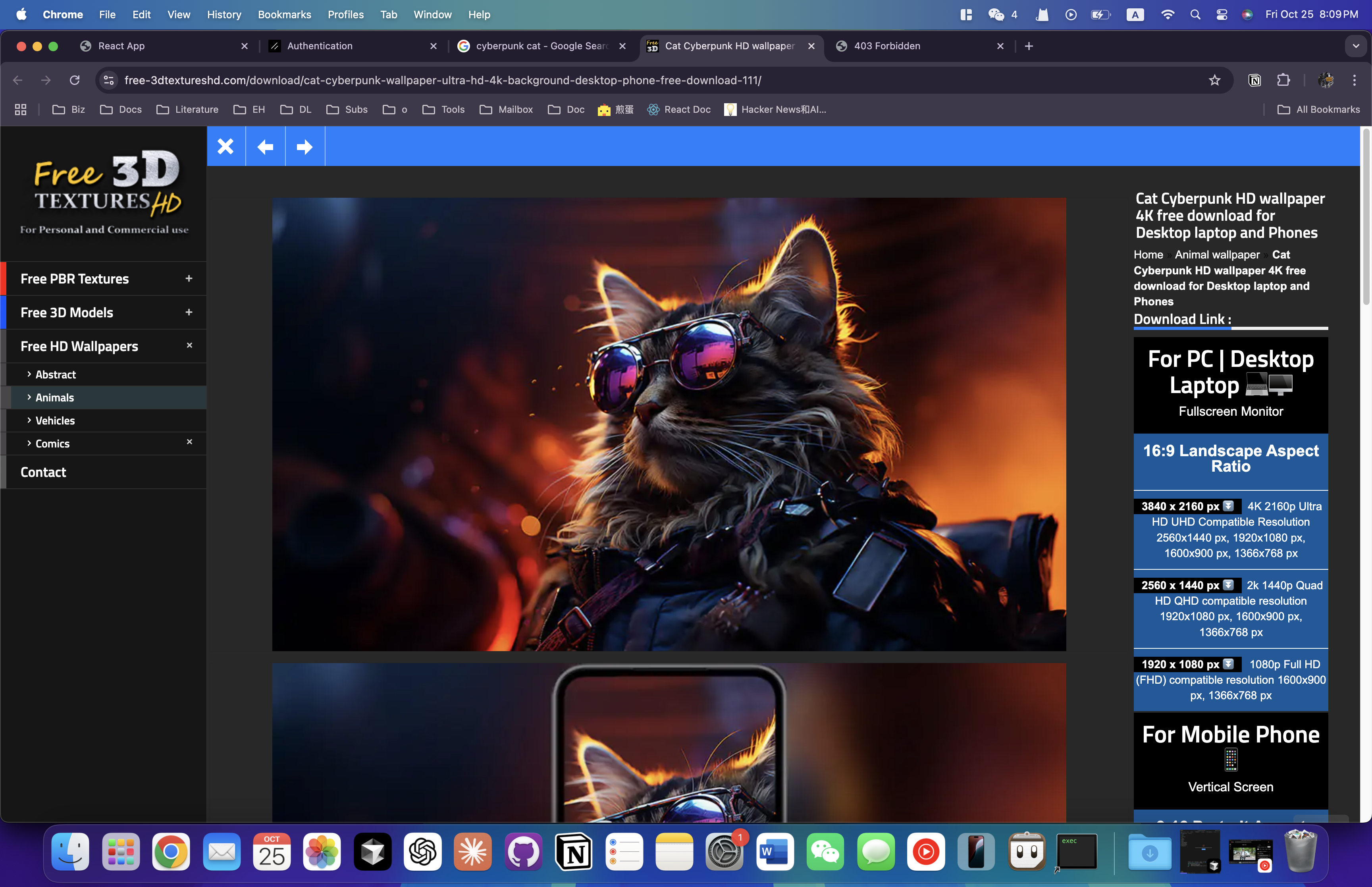View site information icon in address bar
Viewport: 1372px width, 887px height.
[x=109, y=80]
